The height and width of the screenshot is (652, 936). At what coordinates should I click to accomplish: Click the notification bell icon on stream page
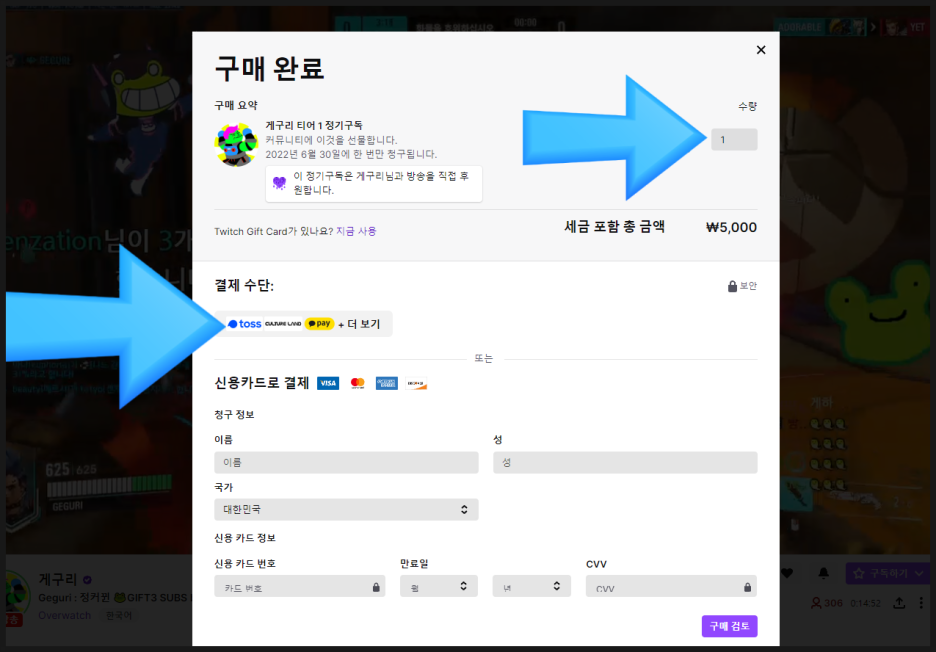point(823,573)
